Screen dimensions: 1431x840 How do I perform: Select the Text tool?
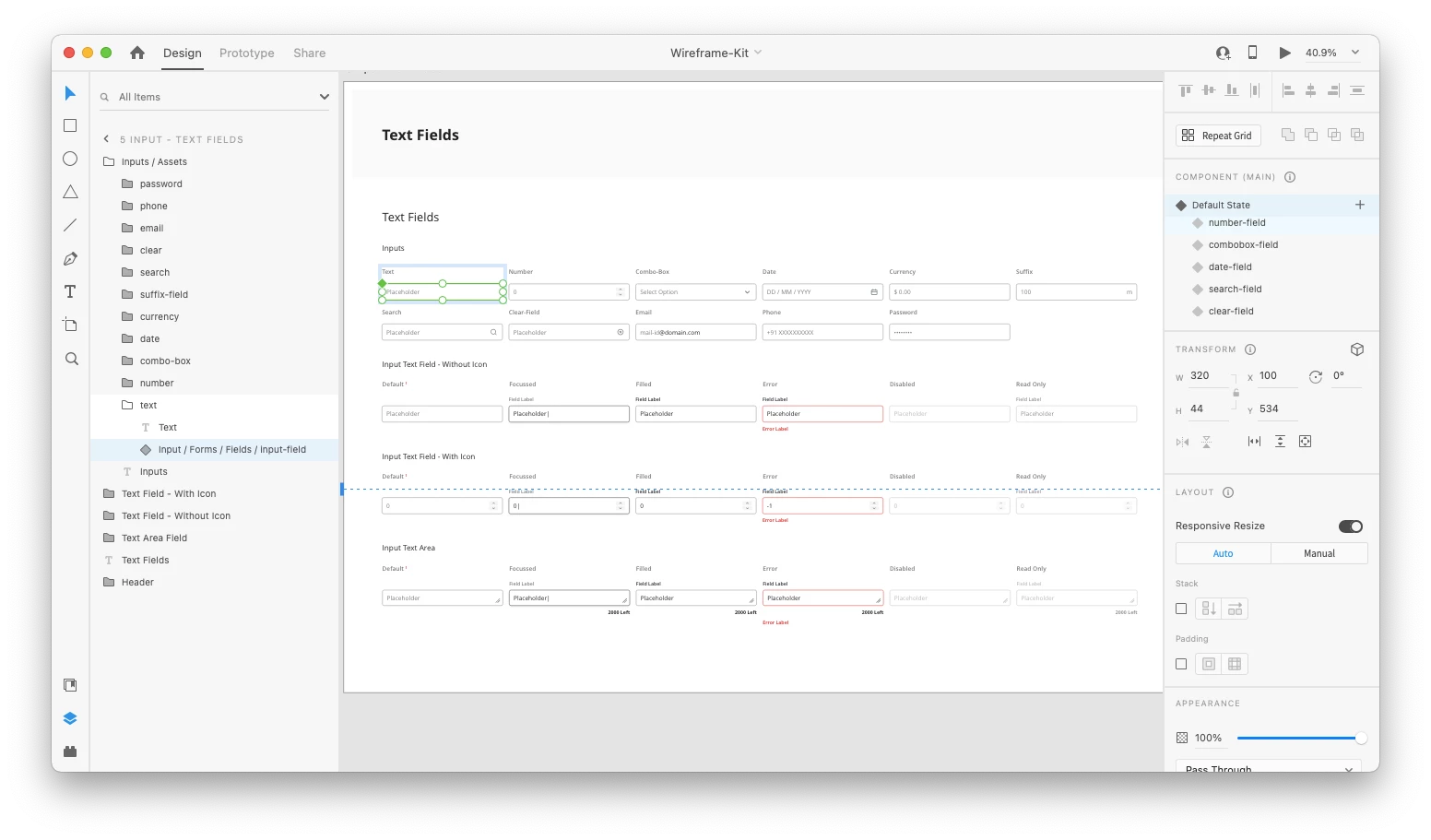[70, 291]
